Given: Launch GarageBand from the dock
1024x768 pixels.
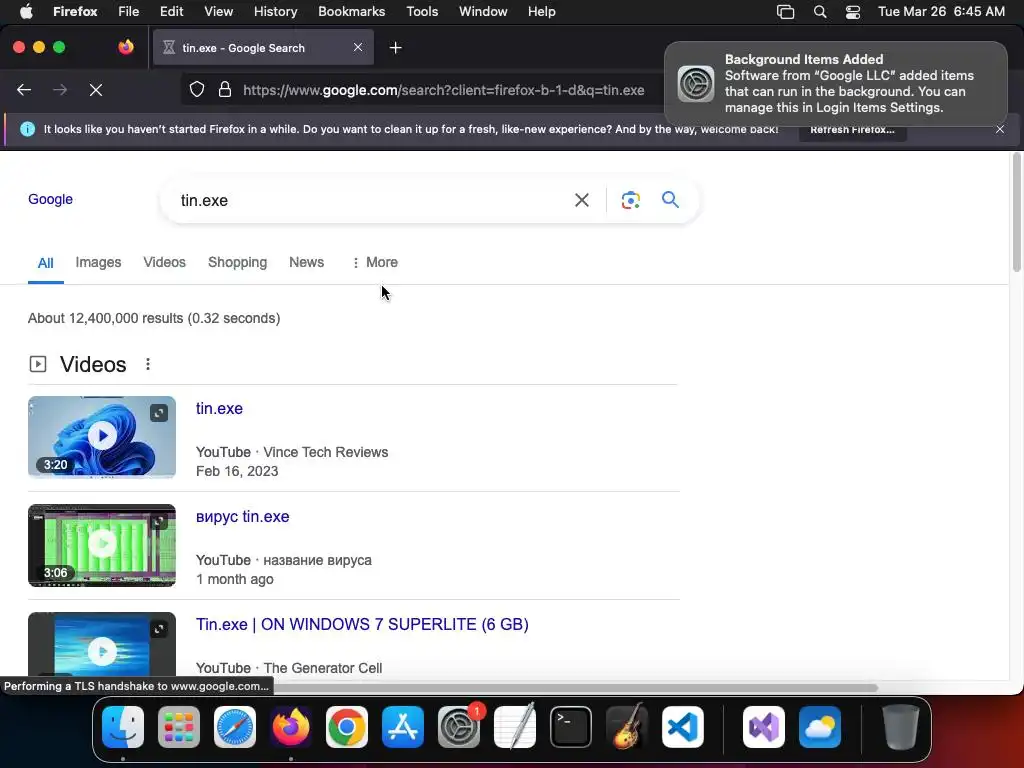Looking at the screenshot, I should tap(627, 727).
